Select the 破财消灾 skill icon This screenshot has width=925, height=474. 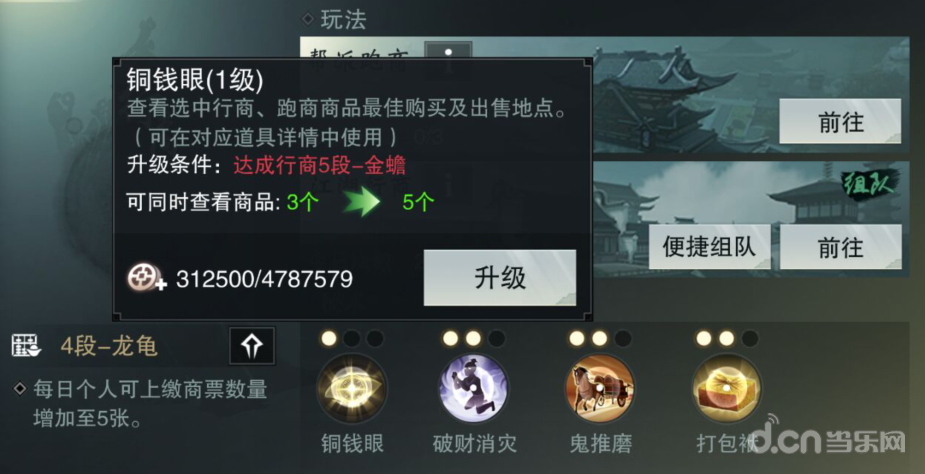coord(474,388)
